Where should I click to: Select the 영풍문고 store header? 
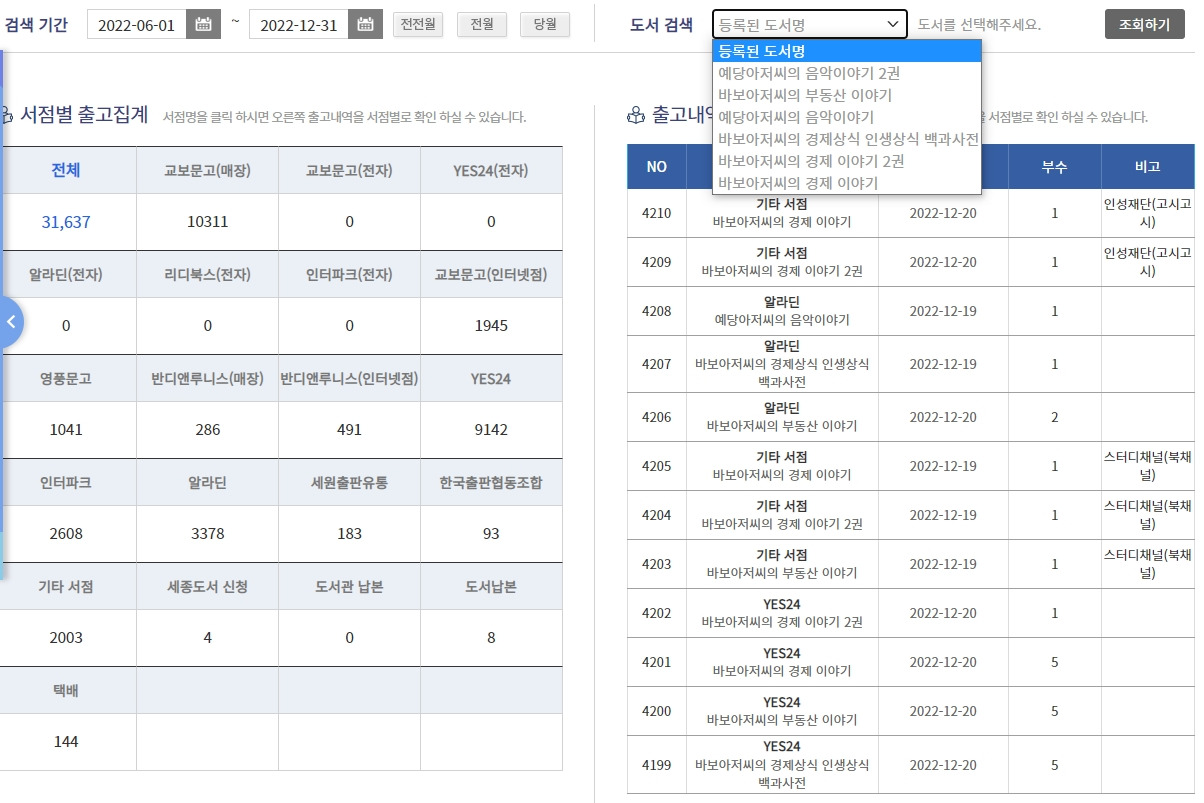click(66, 378)
